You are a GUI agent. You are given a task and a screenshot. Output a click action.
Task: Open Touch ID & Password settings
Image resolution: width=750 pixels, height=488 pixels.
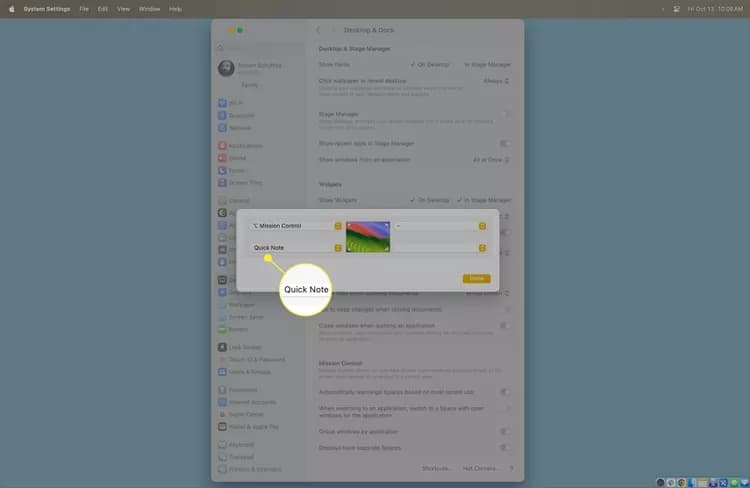tap(252, 359)
